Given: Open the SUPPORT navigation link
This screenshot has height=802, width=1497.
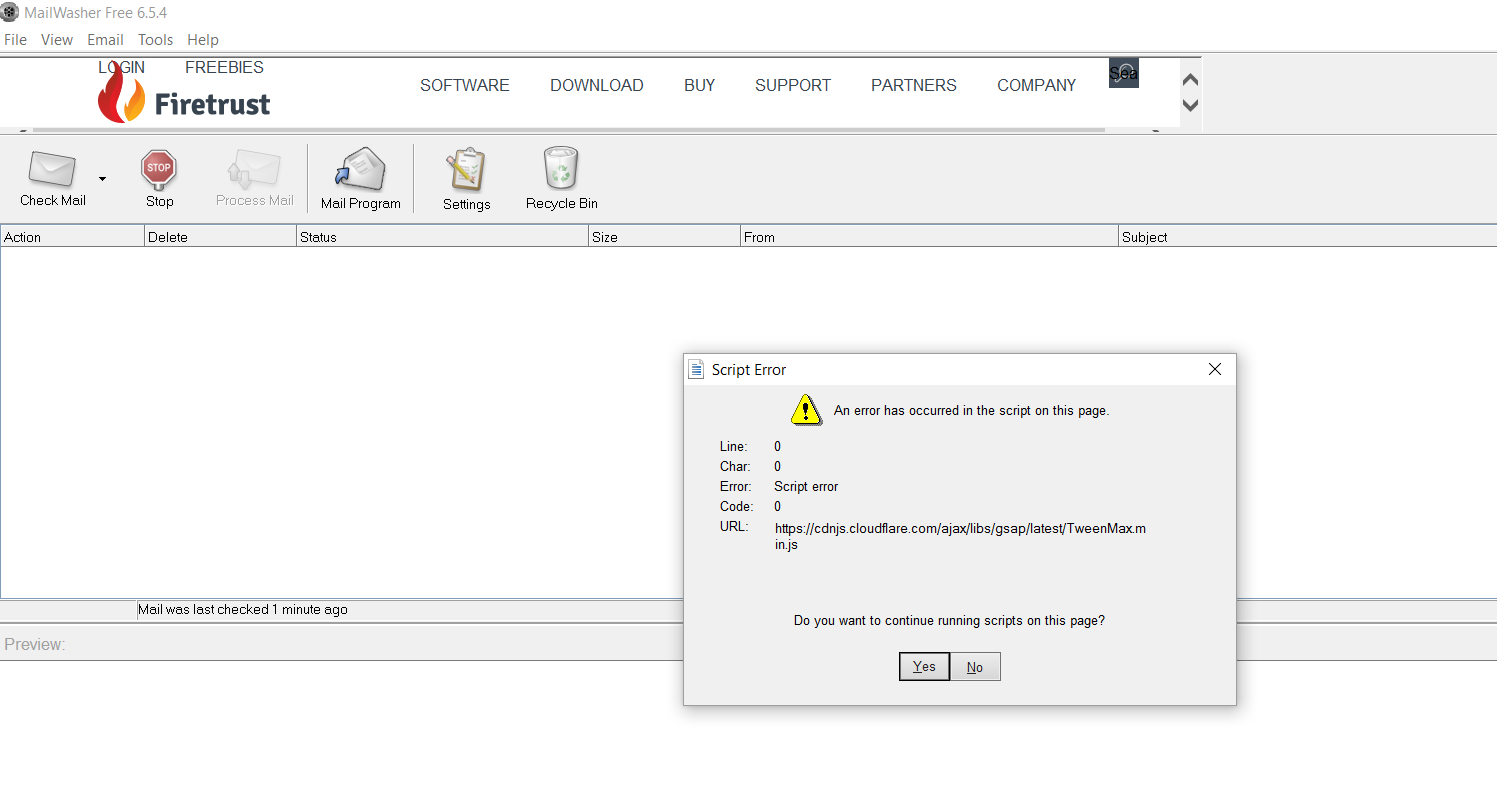Looking at the screenshot, I should pyautogui.click(x=793, y=86).
